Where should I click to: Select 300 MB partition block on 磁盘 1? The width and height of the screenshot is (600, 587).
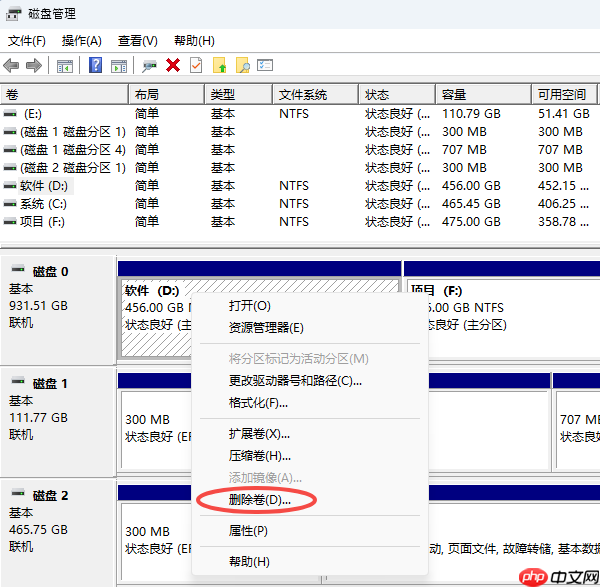(x=156, y=429)
